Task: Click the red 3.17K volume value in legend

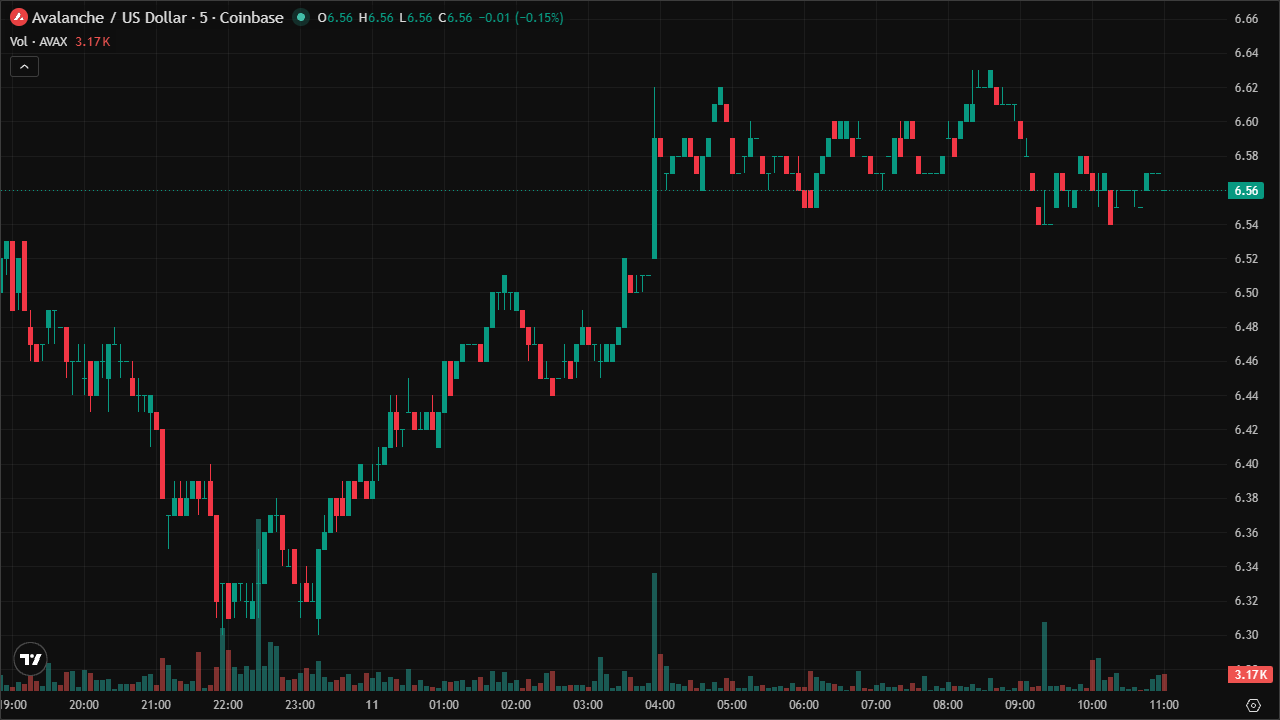Action: [93, 41]
